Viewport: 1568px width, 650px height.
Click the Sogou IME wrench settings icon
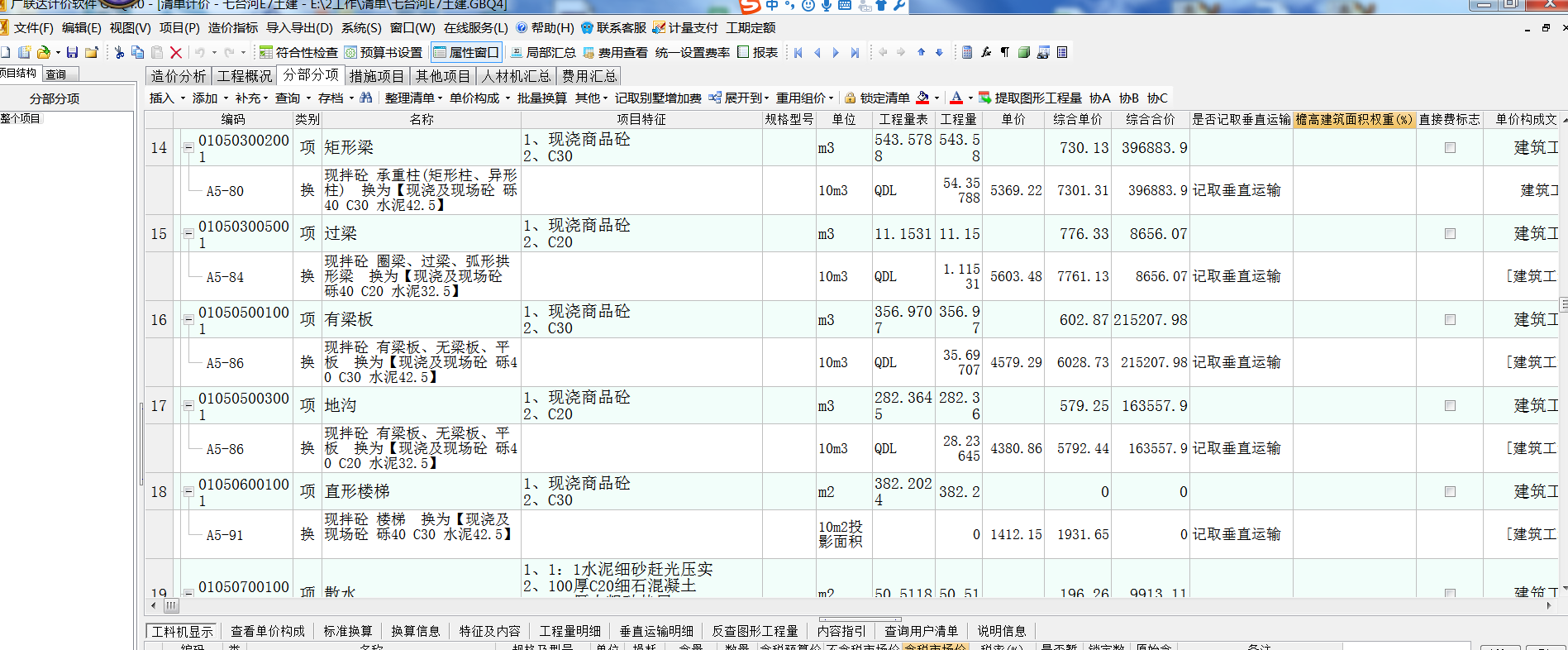[899, 5]
